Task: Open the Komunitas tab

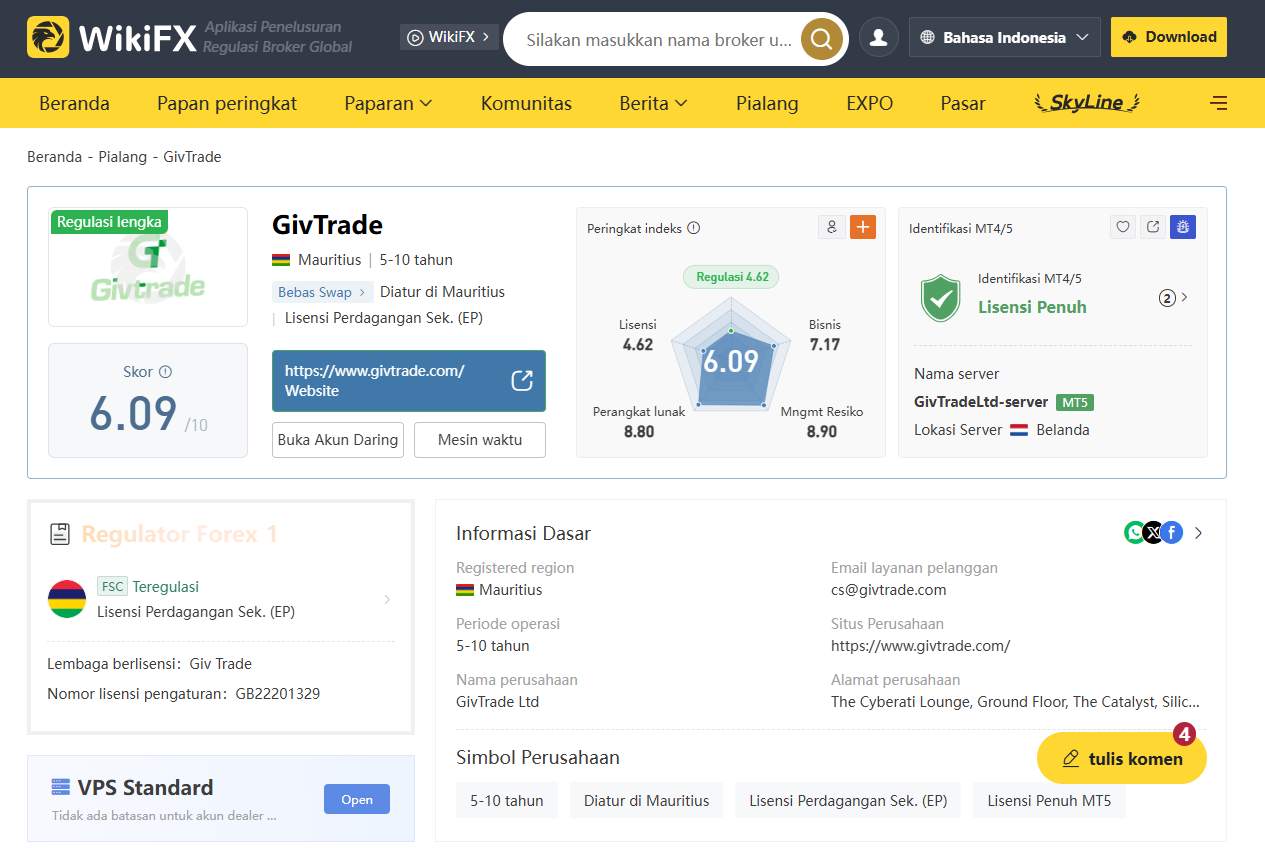Action: pyautogui.click(x=526, y=103)
